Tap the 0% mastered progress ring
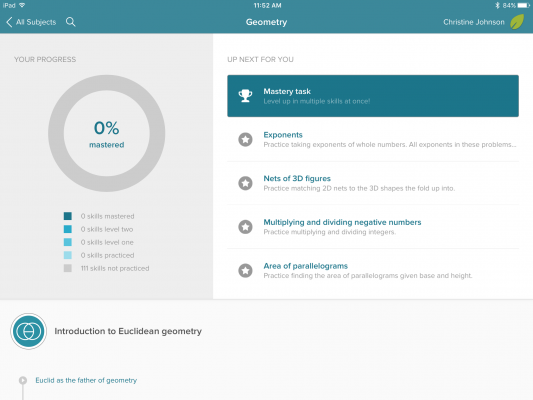The image size is (533, 400). [x=106, y=133]
